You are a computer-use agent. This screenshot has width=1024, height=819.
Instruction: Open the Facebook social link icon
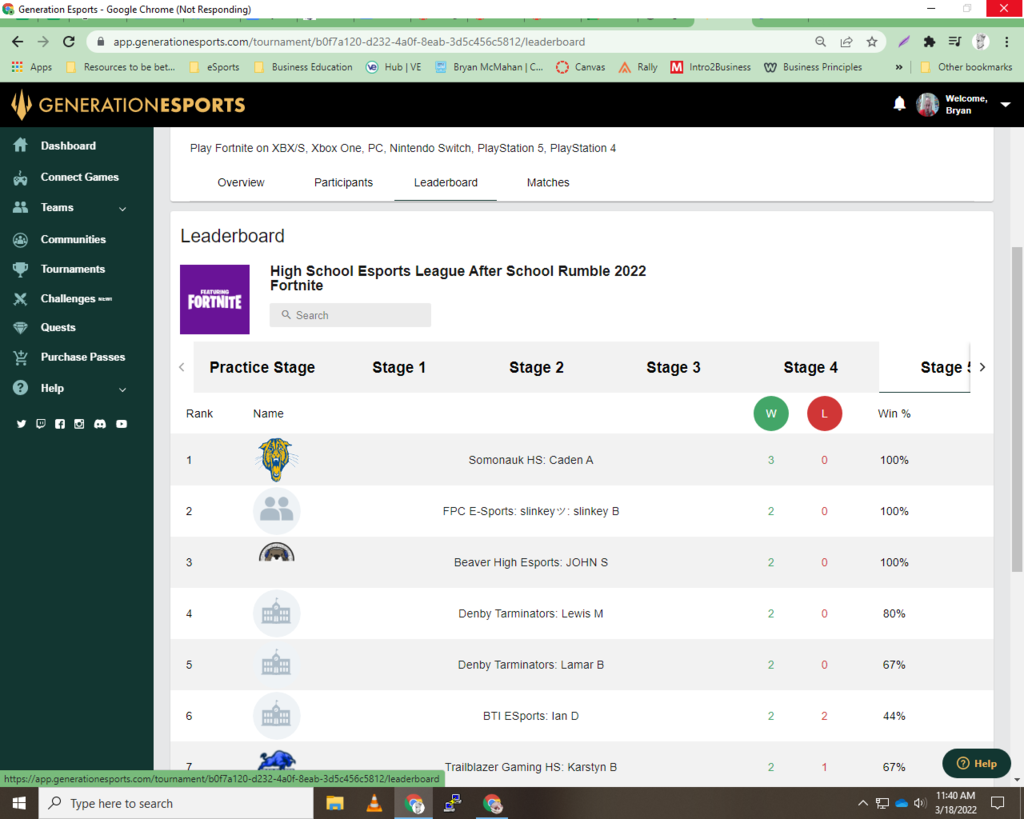pyautogui.click(x=60, y=424)
